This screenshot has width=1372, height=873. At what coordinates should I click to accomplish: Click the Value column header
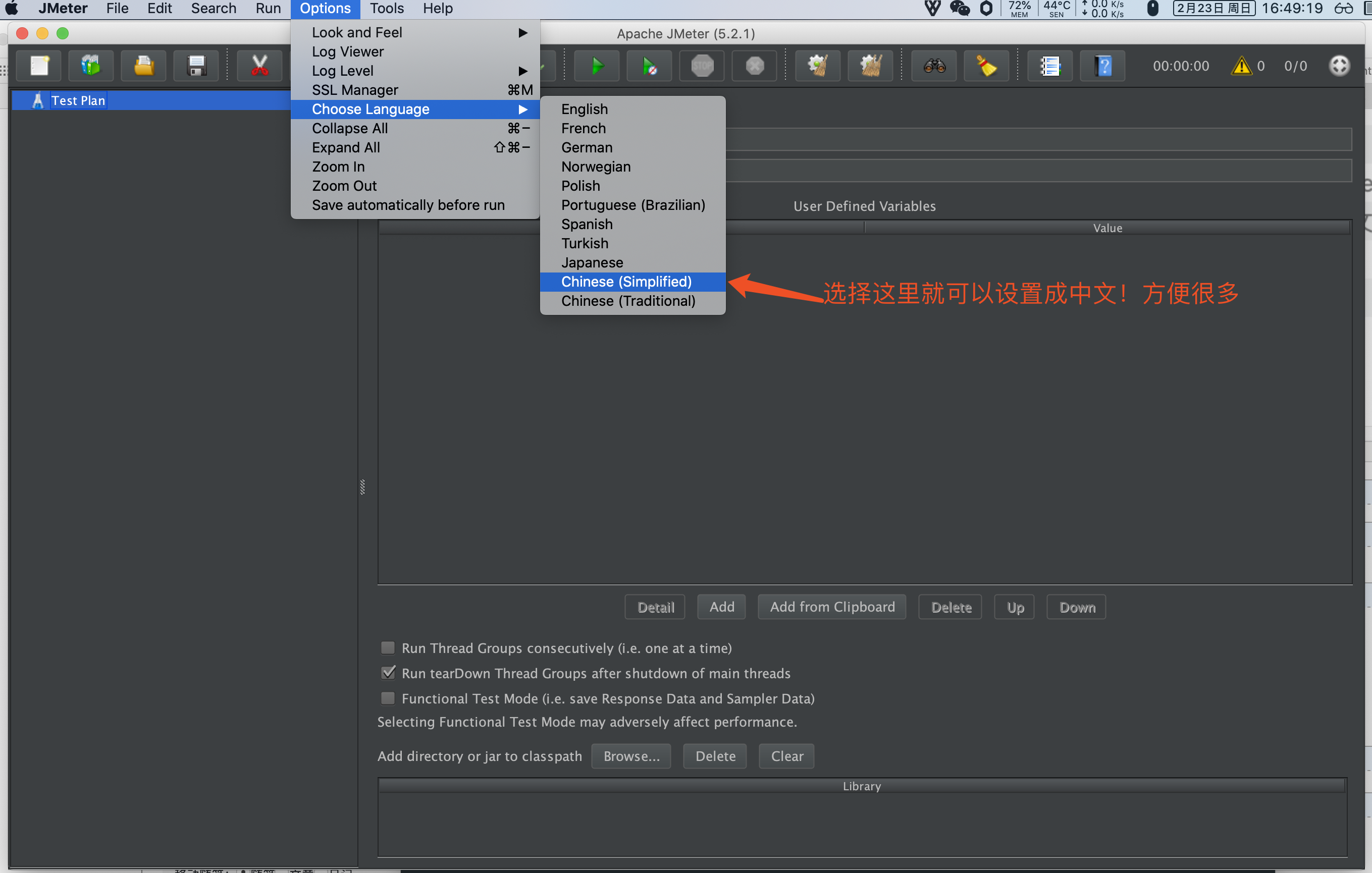click(1107, 229)
